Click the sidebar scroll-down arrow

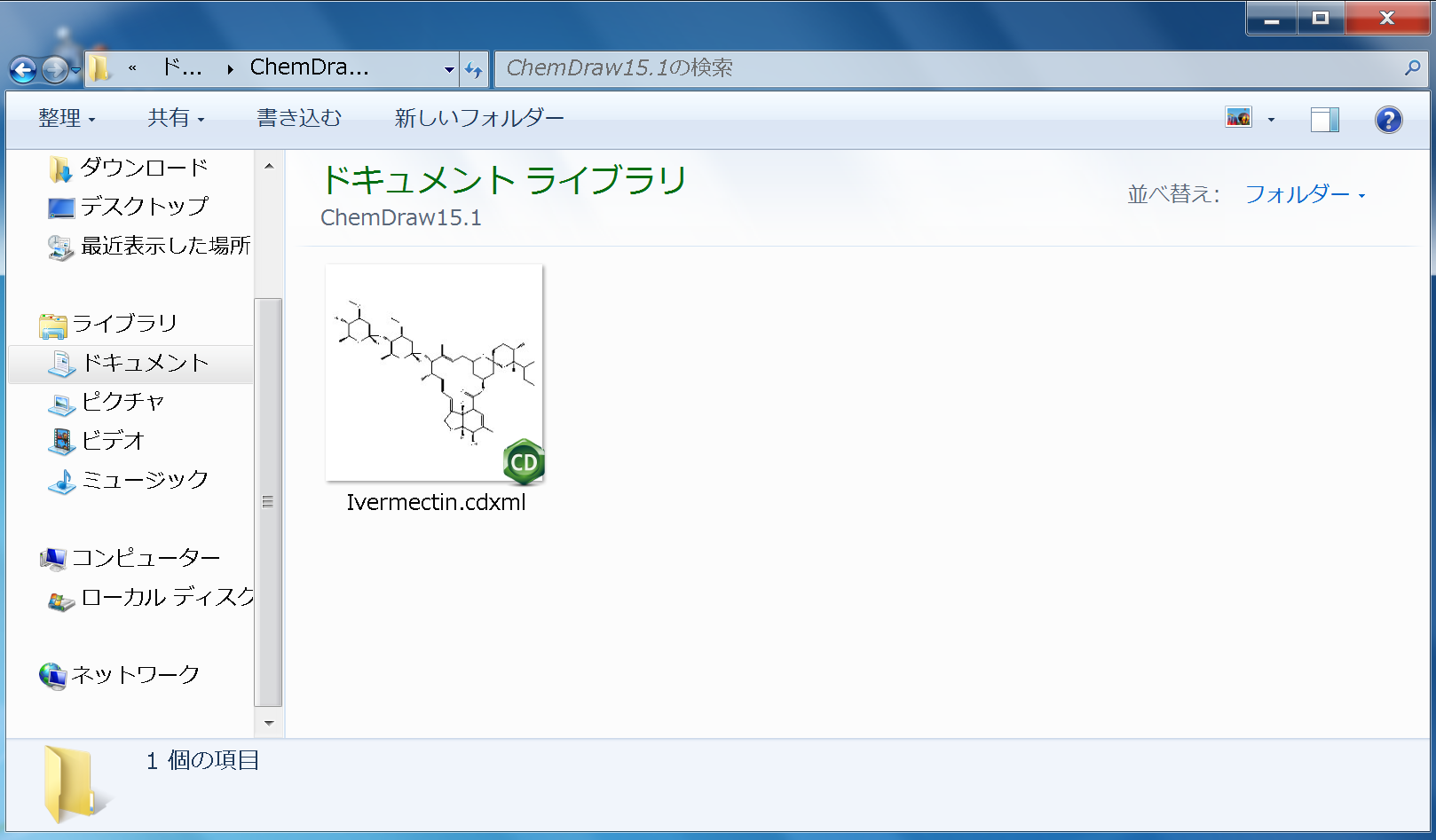coord(269,723)
